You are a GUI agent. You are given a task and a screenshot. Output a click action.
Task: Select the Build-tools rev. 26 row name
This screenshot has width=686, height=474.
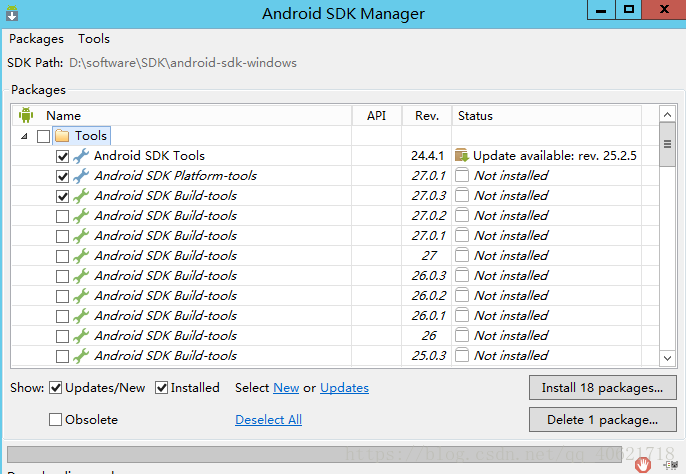(166, 336)
